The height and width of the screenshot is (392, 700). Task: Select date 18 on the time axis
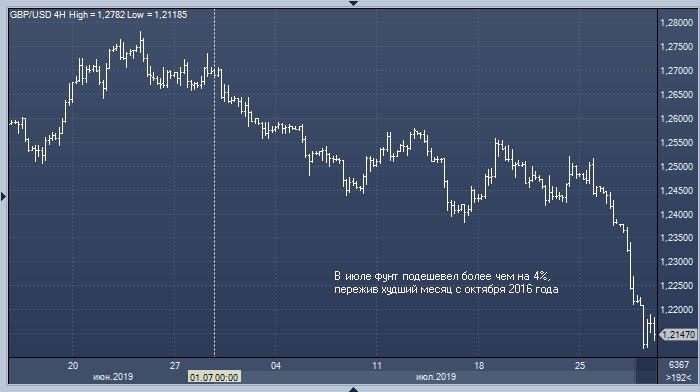click(x=479, y=366)
